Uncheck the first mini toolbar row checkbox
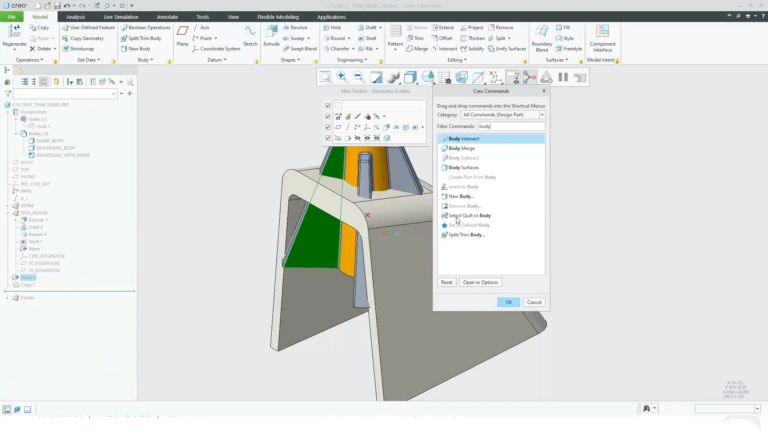This screenshot has width=768, height=432. coord(328,106)
